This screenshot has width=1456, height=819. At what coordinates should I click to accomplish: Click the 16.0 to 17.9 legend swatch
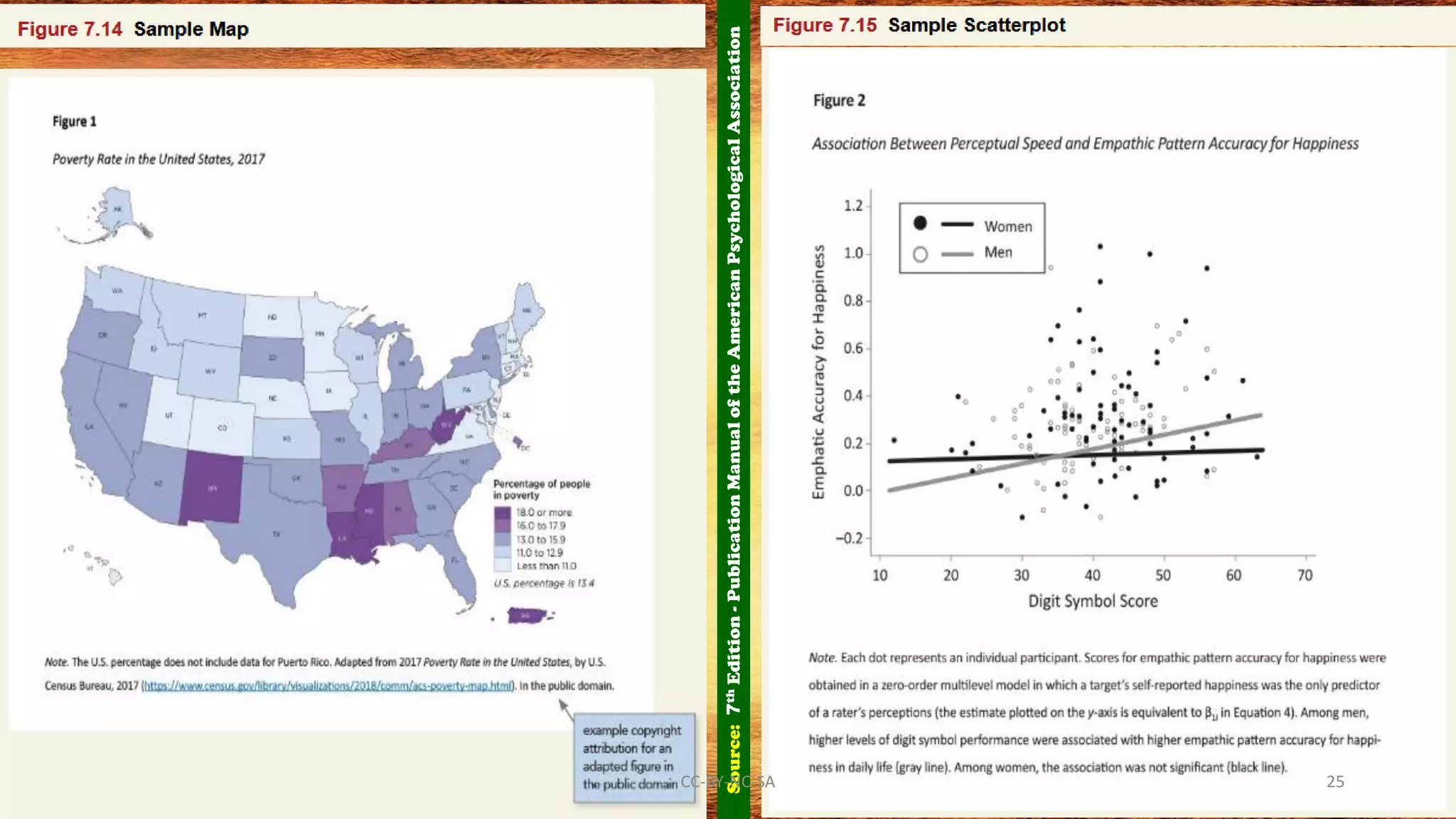(502, 526)
